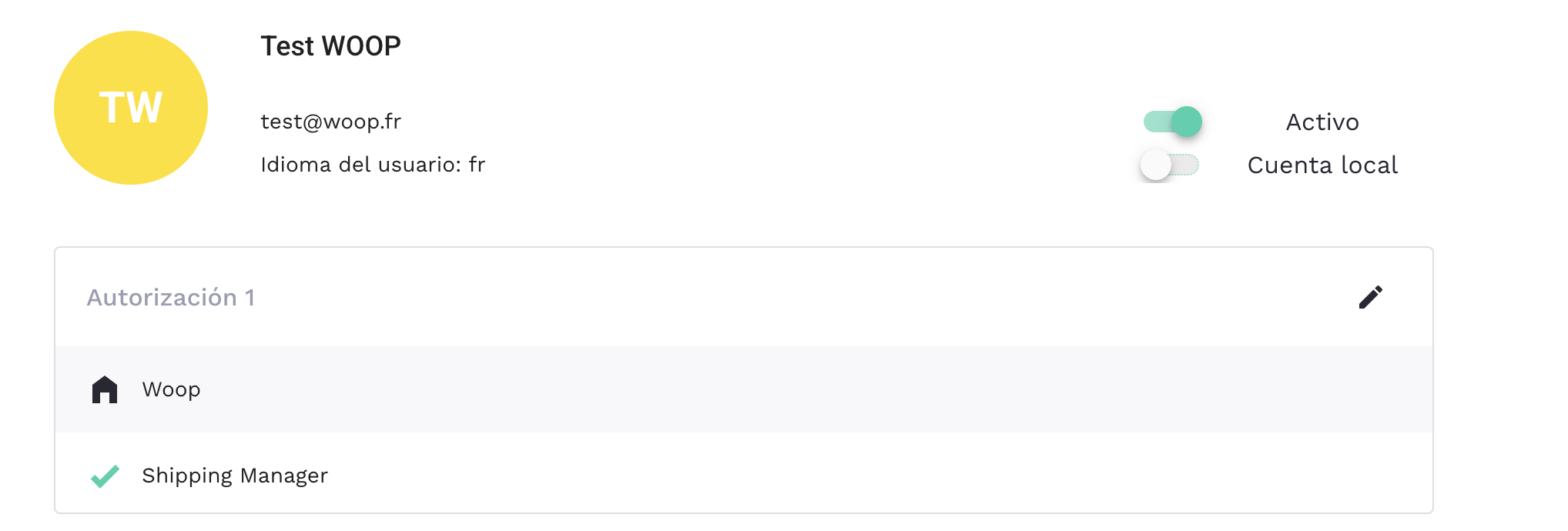This screenshot has width=1568, height=531.
Task: Click the Idioma del usuario: fr text
Action: coord(373,165)
